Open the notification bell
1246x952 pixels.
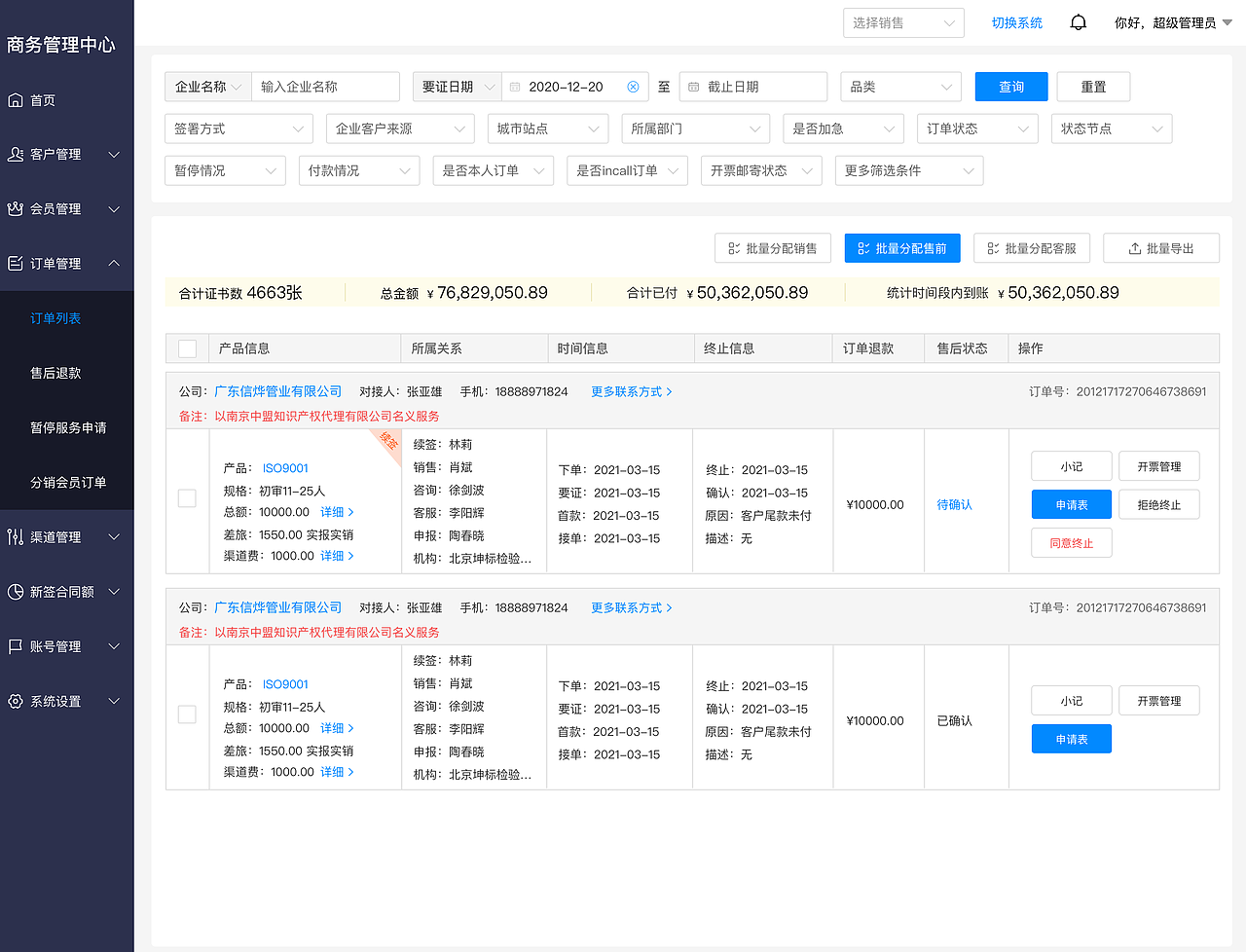pyautogui.click(x=1078, y=21)
